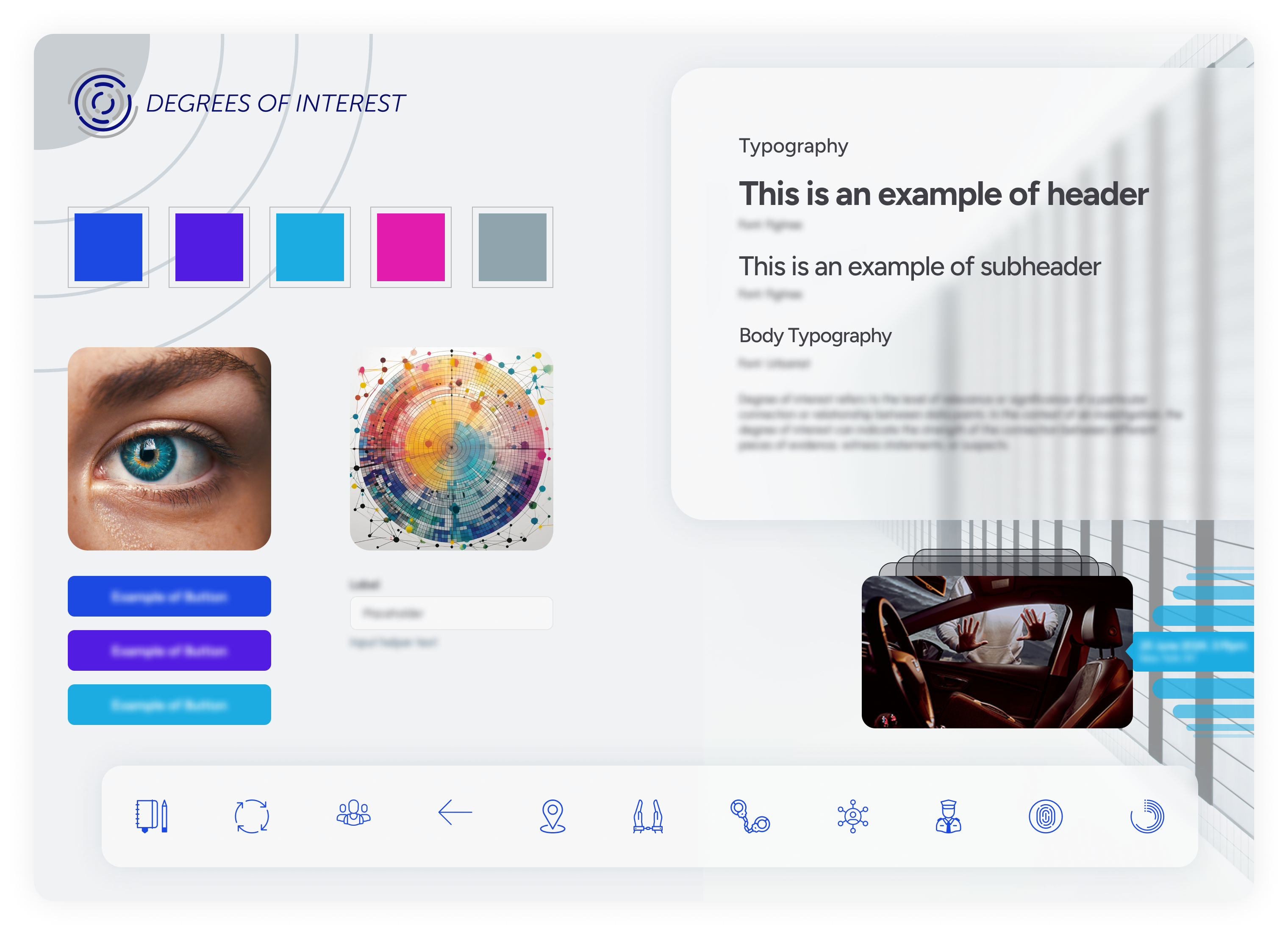Click the notebook and pencil icon

coord(152,816)
